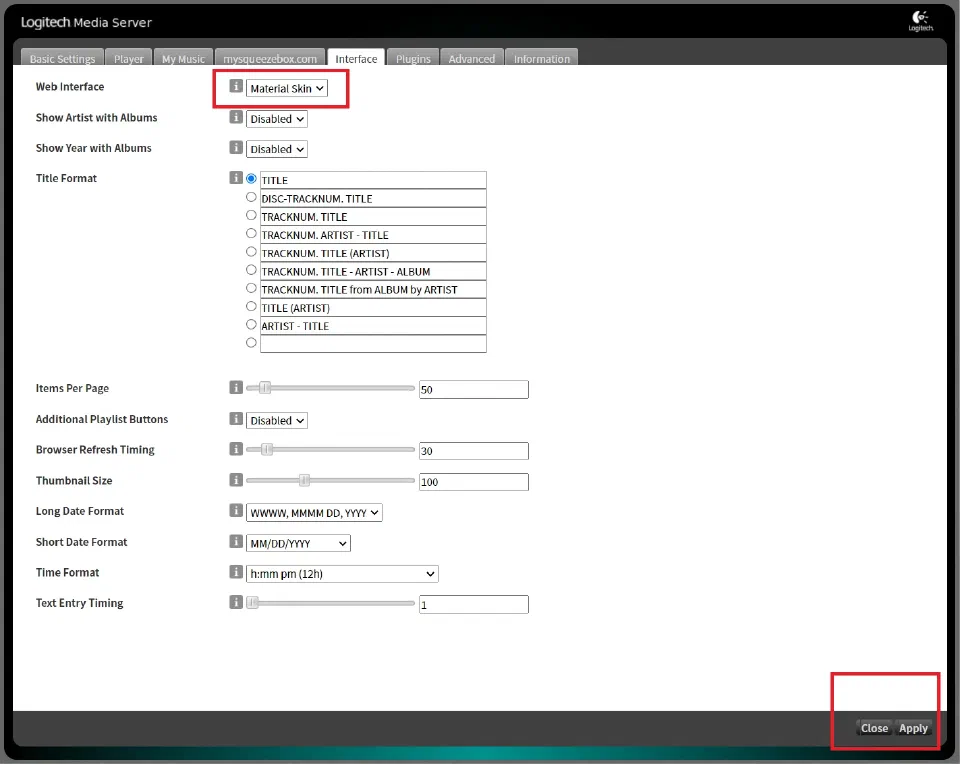Expand the Additional Playlist Buttons dropdown
This screenshot has width=960, height=764.
tap(277, 421)
